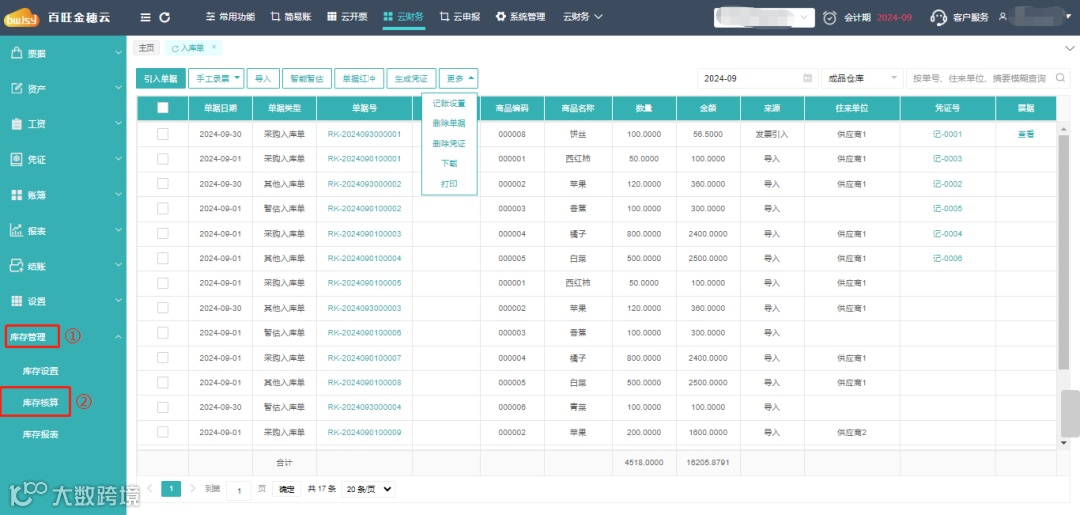This screenshot has height=515, width=1080.
Task: Check the row RK-2024090100001 checkbox
Action: click(163, 159)
